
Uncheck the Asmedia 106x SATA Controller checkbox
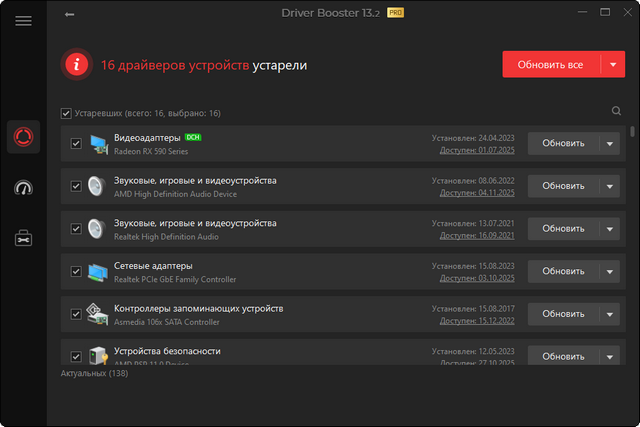tap(76, 314)
